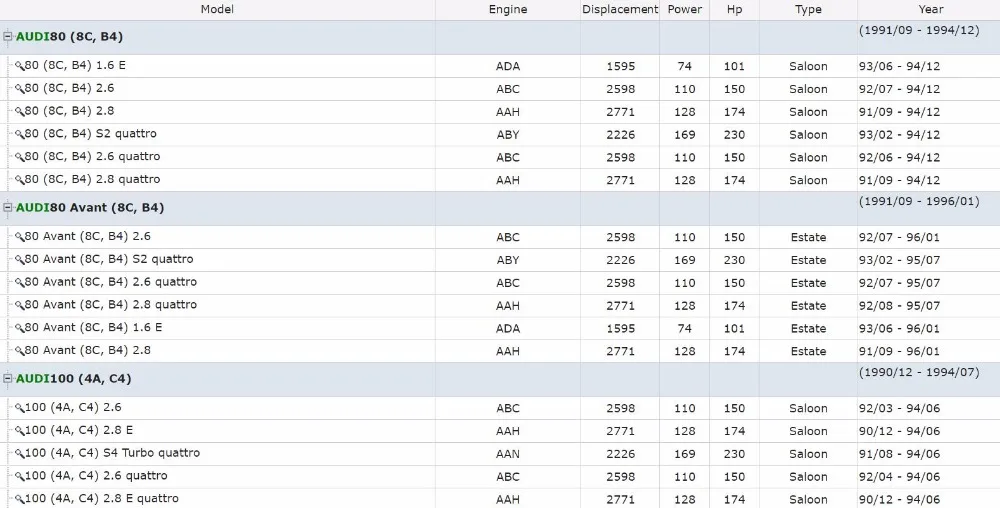Click the date range (1991/09 - 1996/01)
The height and width of the screenshot is (508, 1000).
(919, 201)
